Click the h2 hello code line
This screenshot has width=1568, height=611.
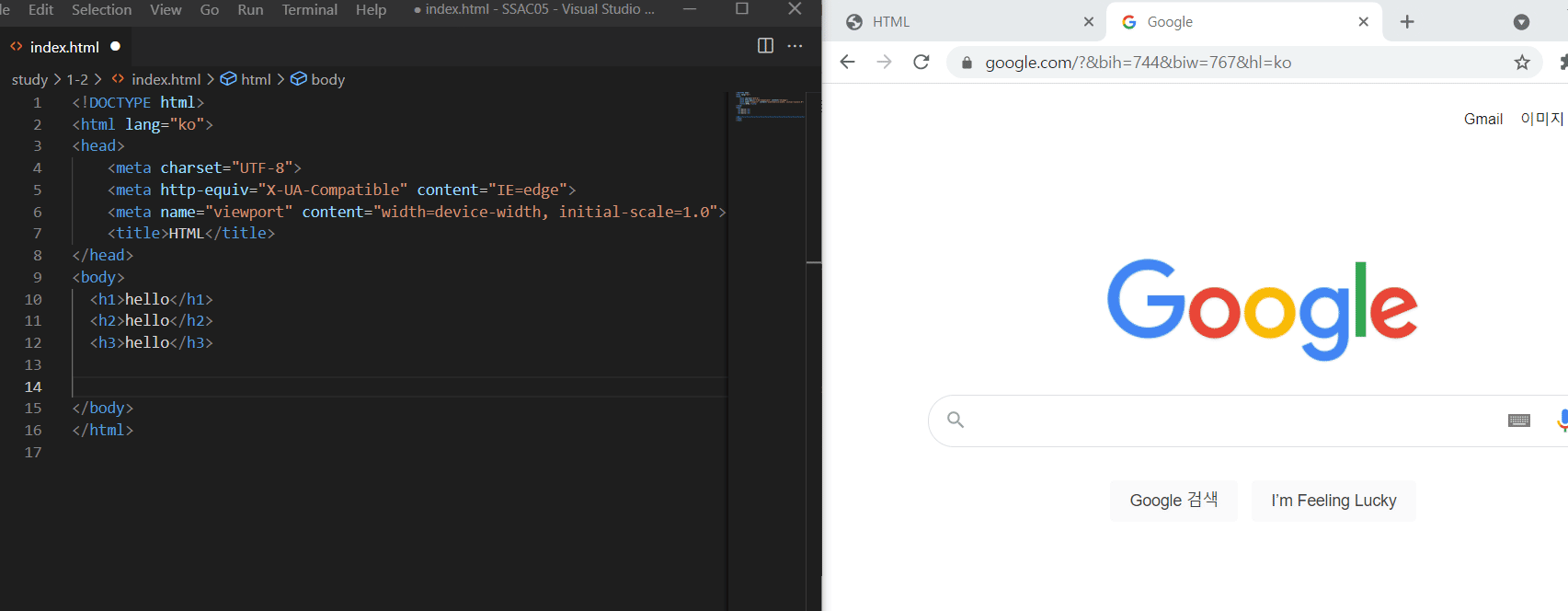click(151, 320)
